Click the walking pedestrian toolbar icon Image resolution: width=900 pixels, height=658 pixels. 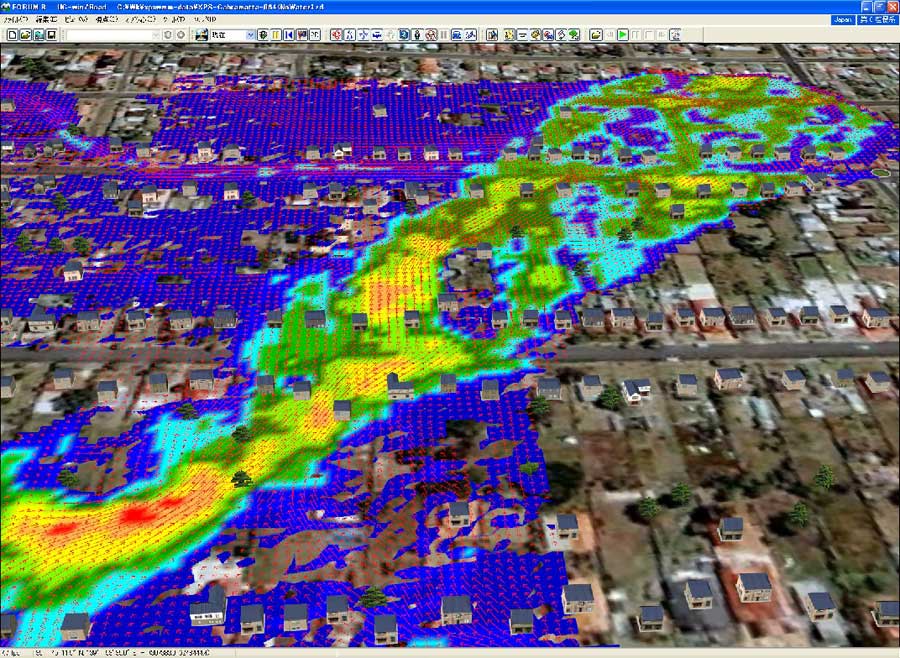[350, 35]
